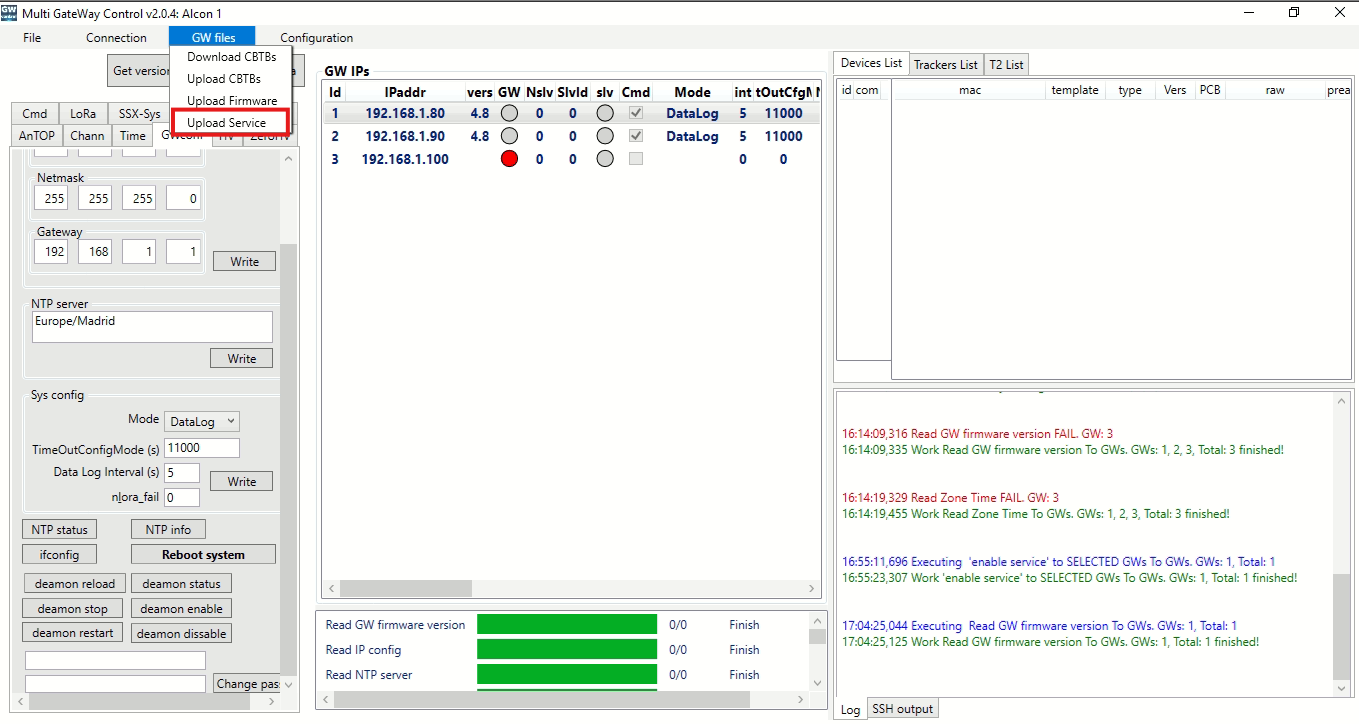Screen dimensions: 1359x724
Task: Click the deamon restart button
Action: [73, 633]
